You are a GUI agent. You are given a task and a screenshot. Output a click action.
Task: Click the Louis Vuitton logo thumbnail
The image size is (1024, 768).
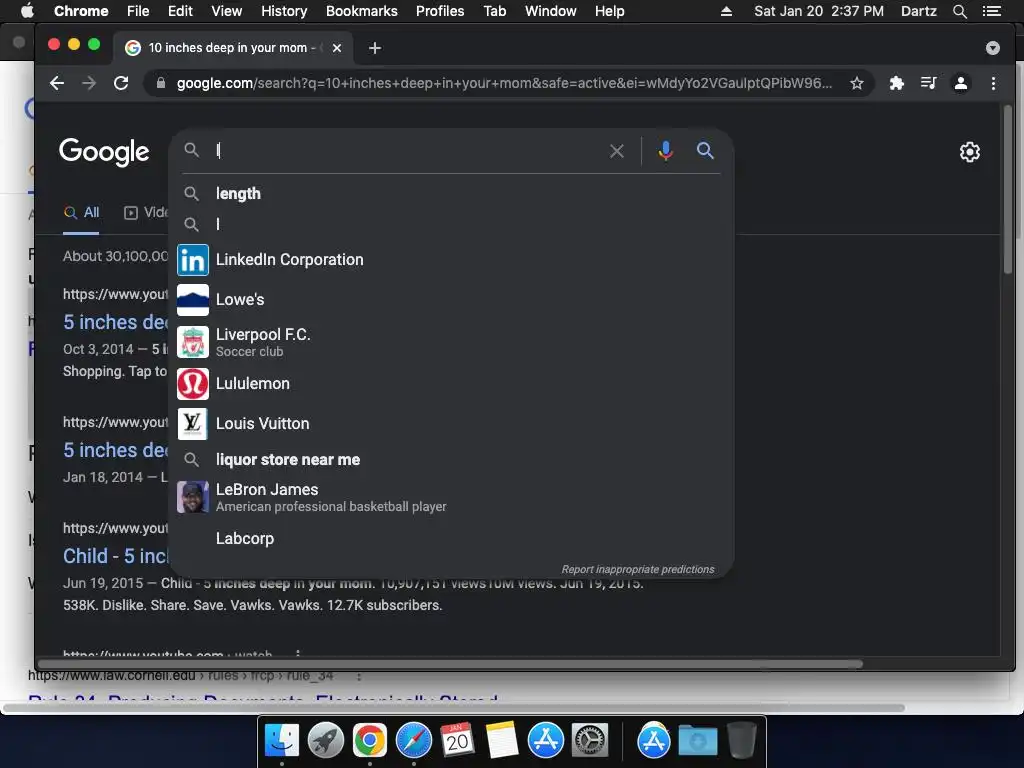pyautogui.click(x=193, y=424)
